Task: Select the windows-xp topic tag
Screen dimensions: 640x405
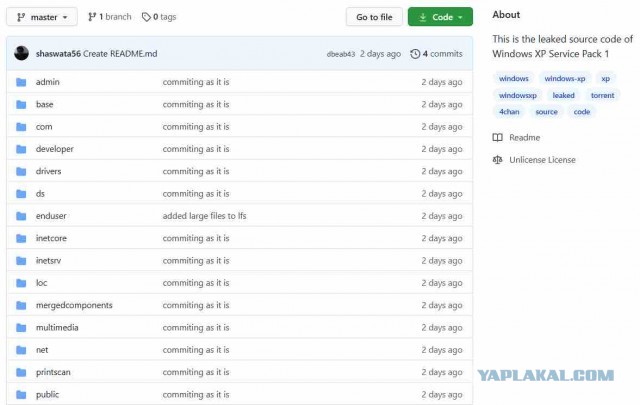Action: [x=564, y=78]
